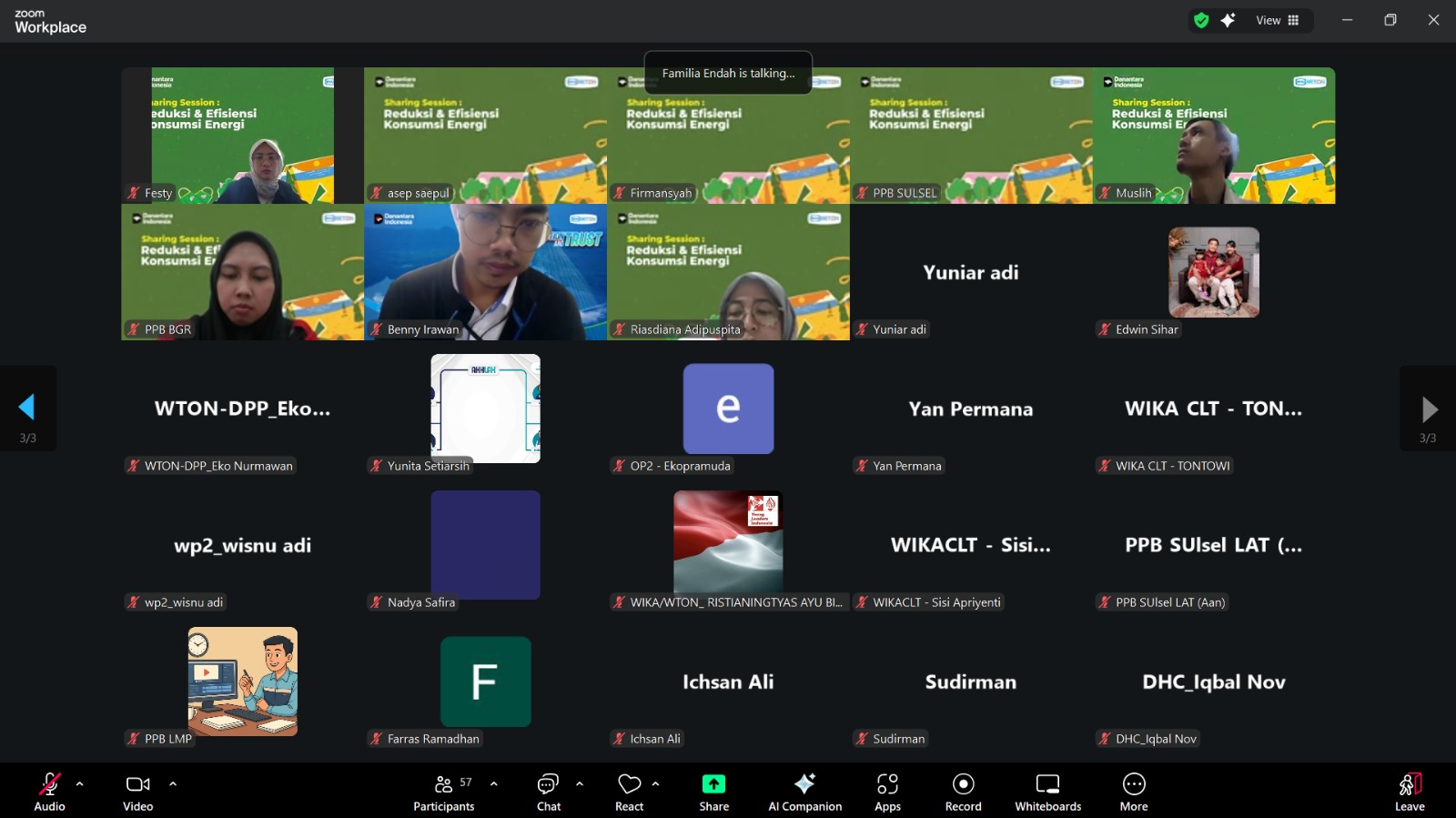This screenshot has height=818, width=1456.
Task: Toggle camera with Video button
Action: tap(138, 792)
